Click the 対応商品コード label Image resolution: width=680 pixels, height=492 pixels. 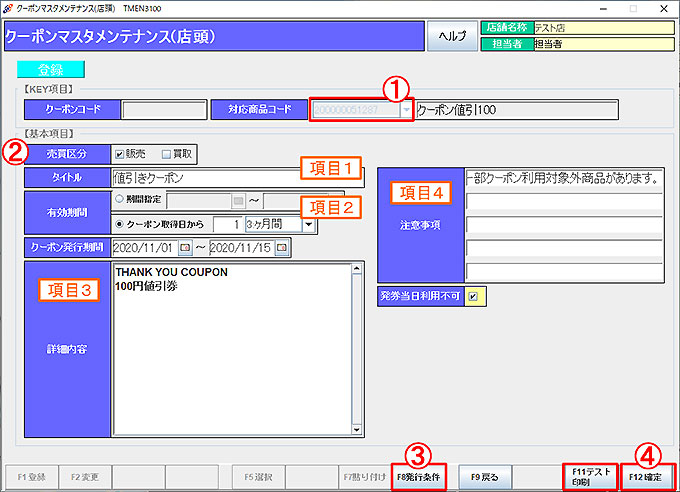click(x=260, y=110)
